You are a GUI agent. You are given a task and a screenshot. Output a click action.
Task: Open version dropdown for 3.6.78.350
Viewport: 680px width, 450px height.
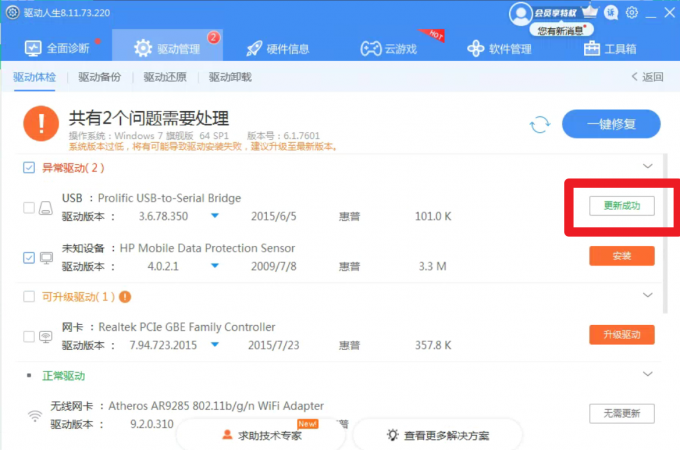click(x=215, y=215)
